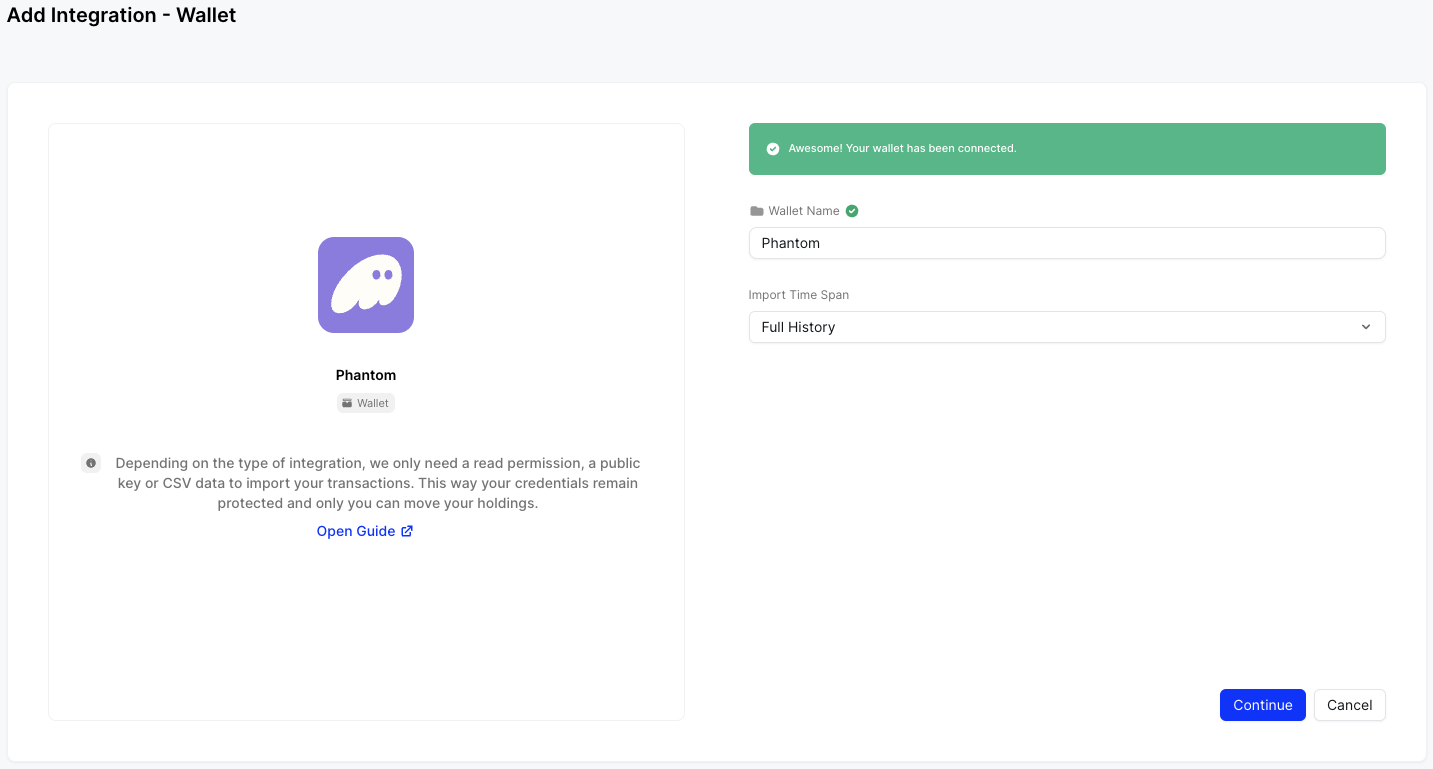This screenshot has height=769, width=1433.
Task: Click the Phantom ghost logo
Action: 366,285
